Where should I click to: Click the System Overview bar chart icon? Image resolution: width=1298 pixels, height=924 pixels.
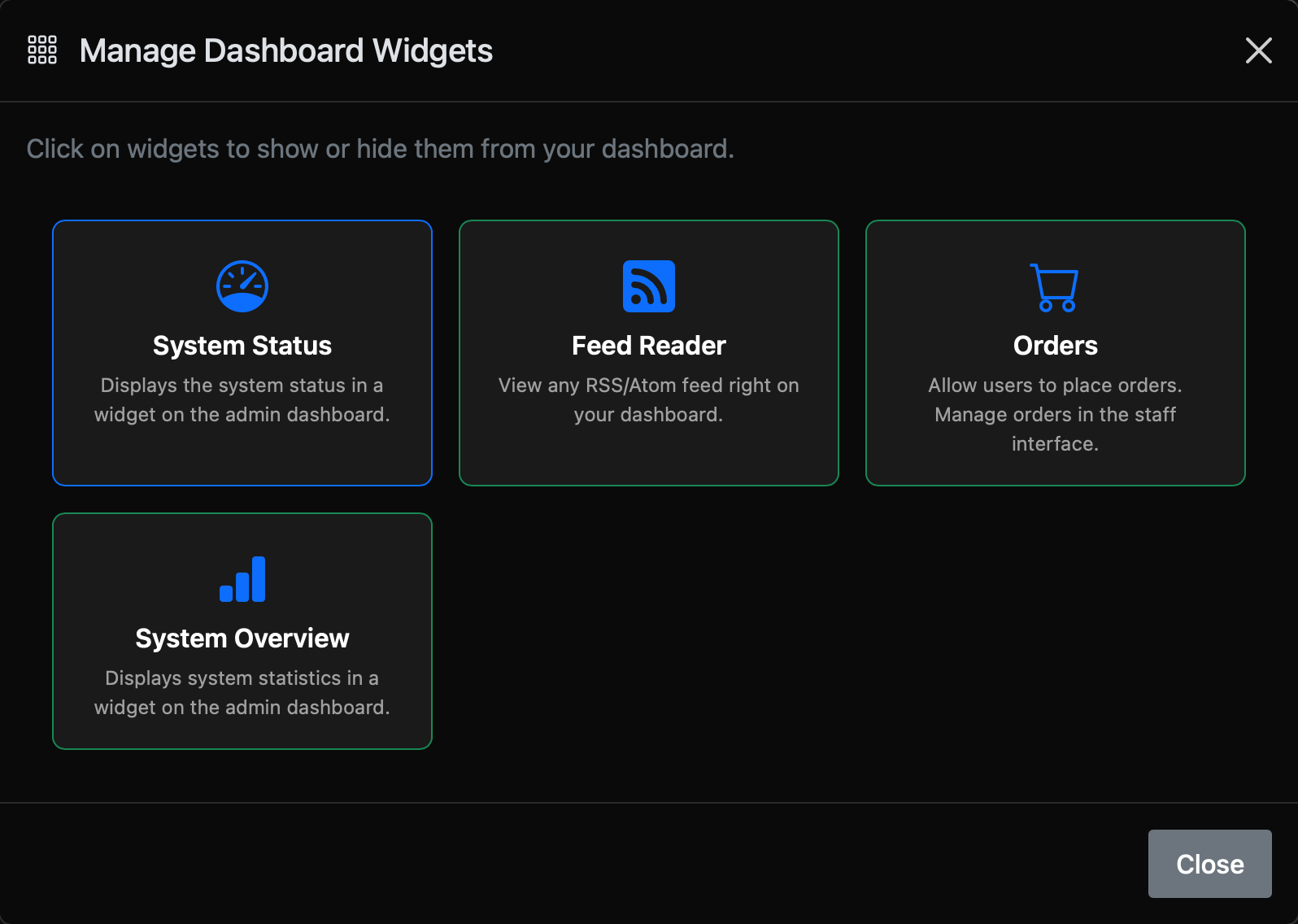click(x=242, y=579)
